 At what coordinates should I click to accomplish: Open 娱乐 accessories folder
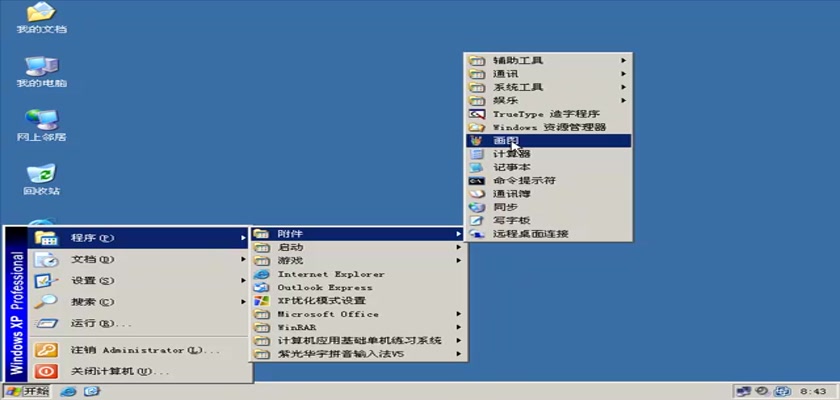(548, 101)
